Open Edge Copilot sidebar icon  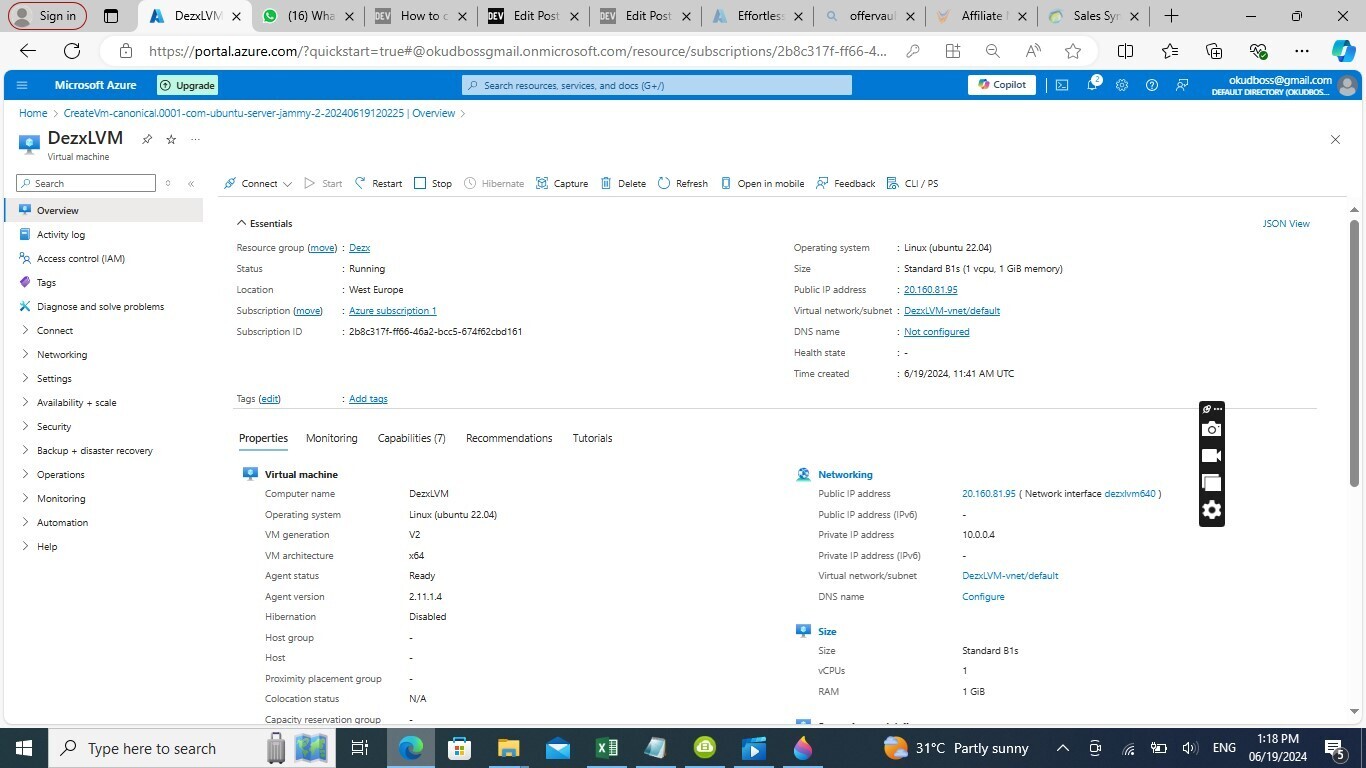[x=1344, y=51]
